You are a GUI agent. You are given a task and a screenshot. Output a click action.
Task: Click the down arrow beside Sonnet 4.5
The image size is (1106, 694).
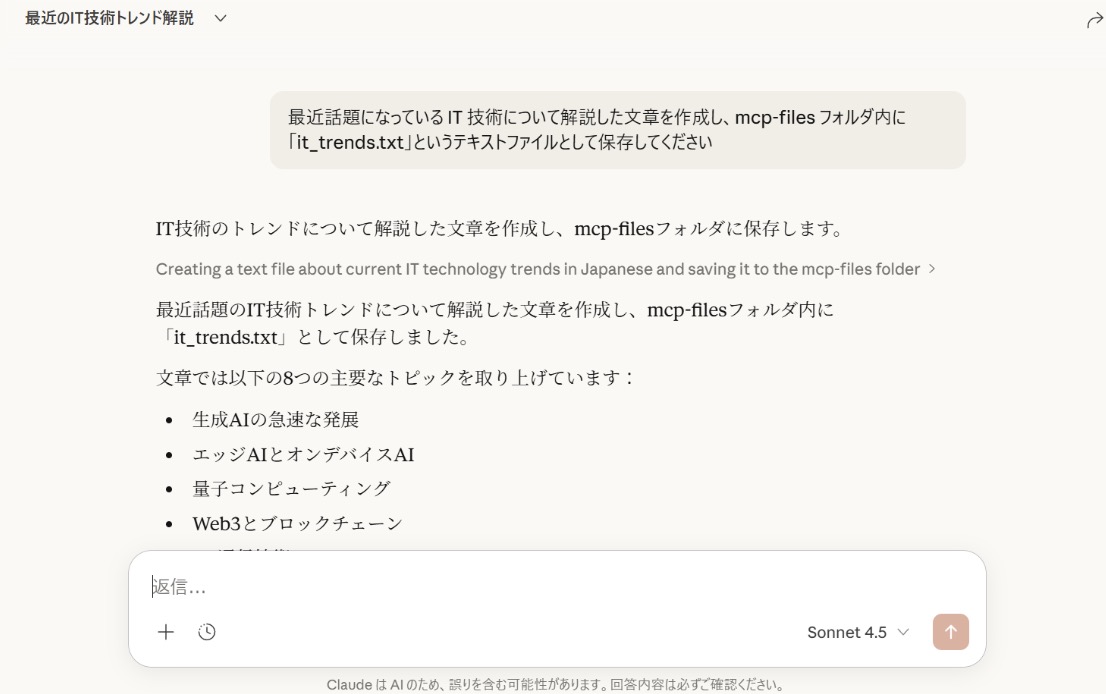[903, 632]
